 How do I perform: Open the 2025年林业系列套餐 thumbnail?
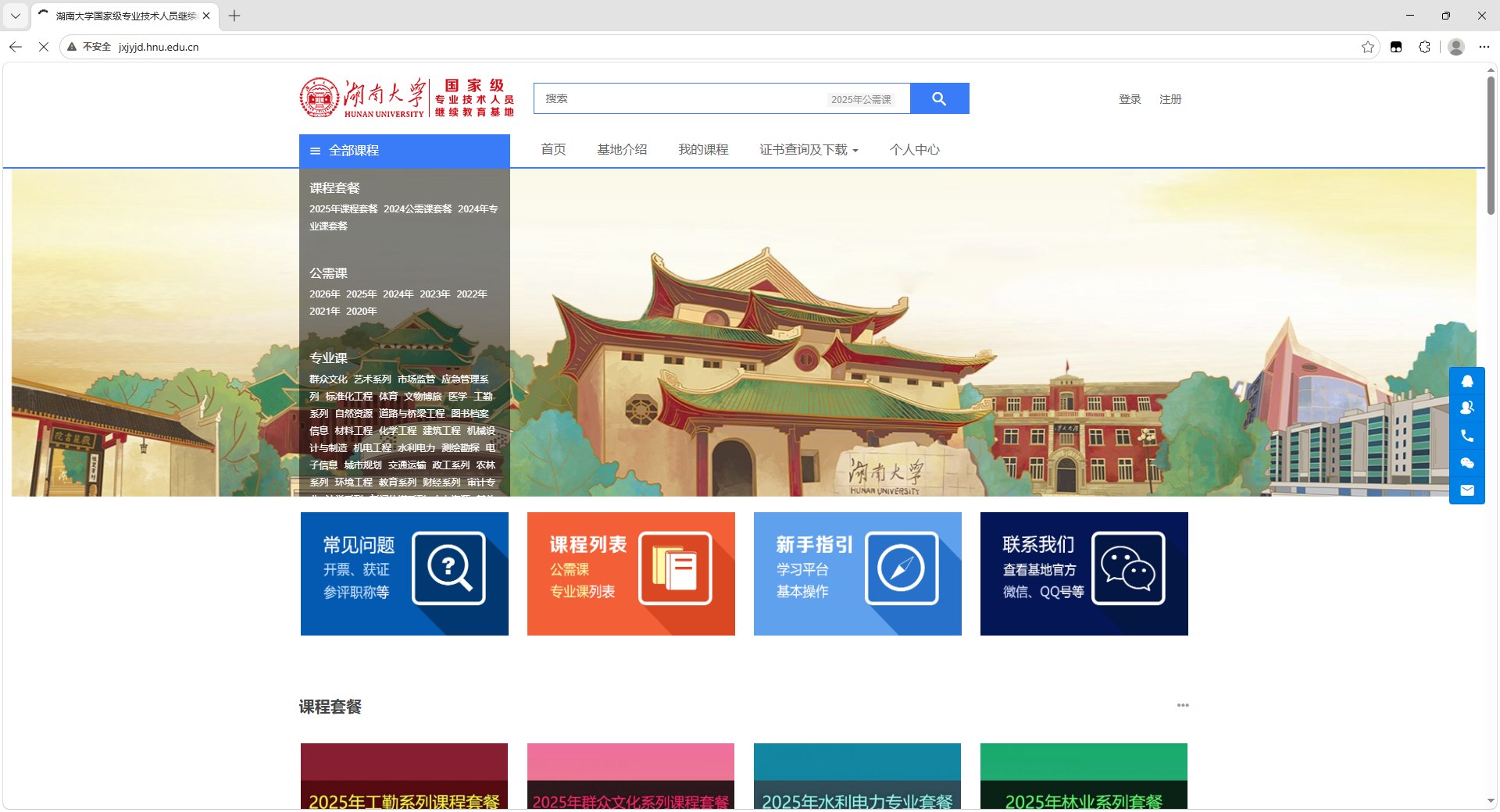click(x=1084, y=776)
